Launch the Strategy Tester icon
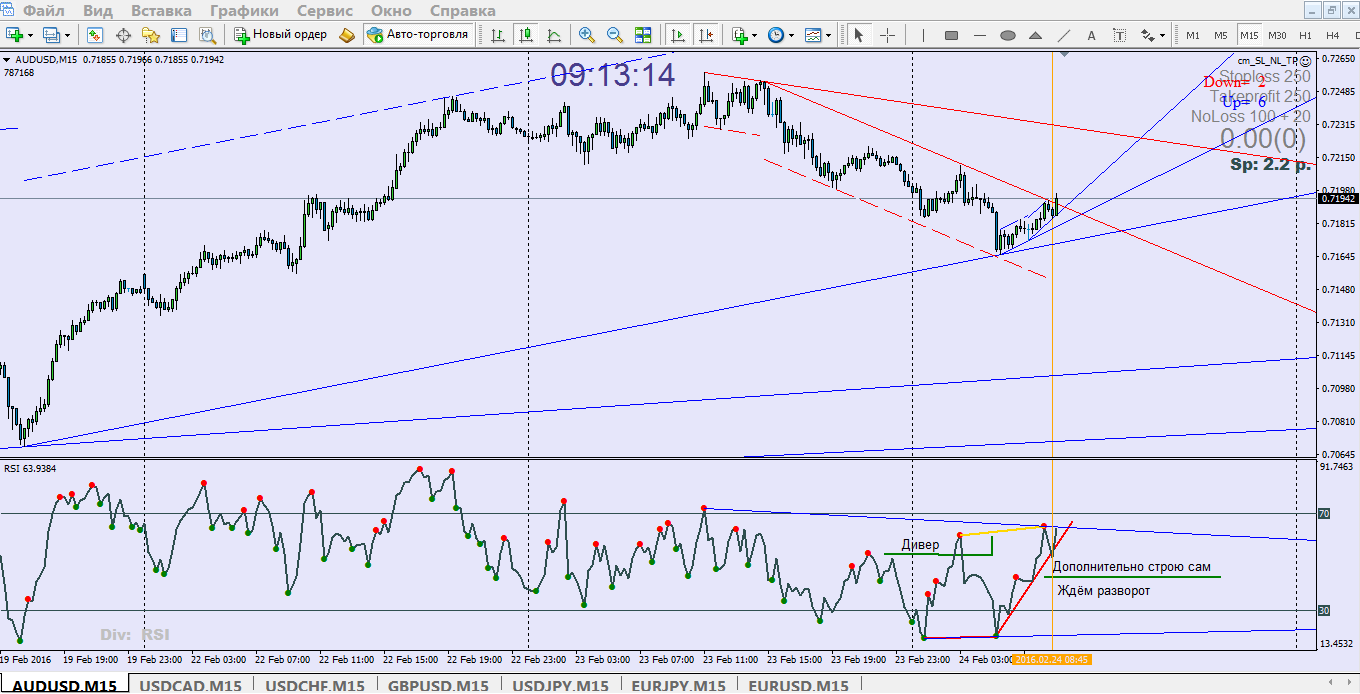This screenshot has height=694, width=1360. coord(207,35)
